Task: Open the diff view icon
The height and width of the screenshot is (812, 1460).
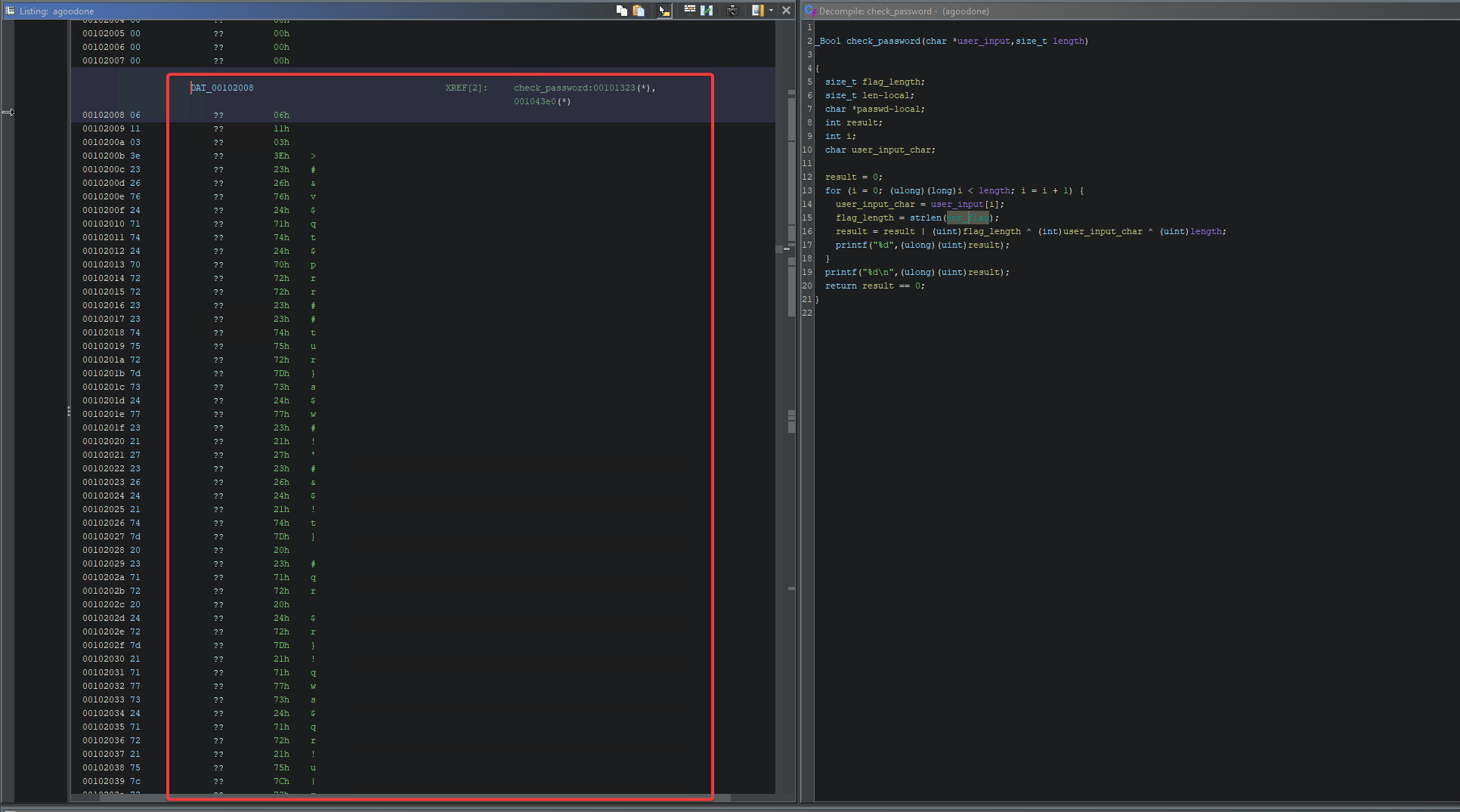Action: [707, 11]
